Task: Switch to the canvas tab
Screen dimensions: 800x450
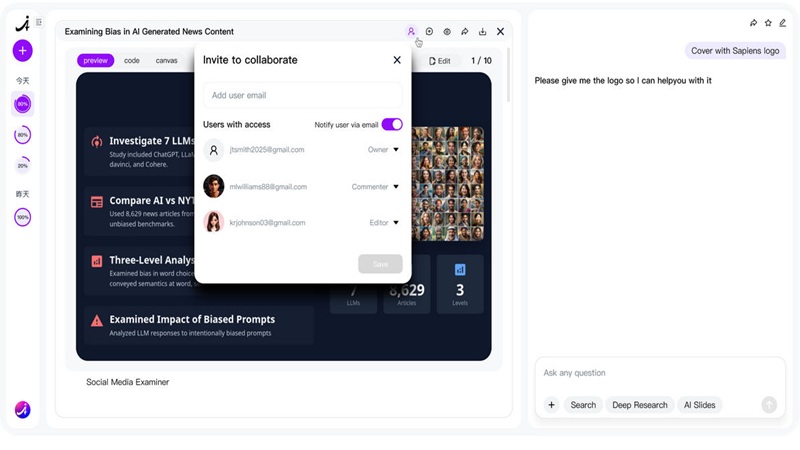Action: click(166, 61)
